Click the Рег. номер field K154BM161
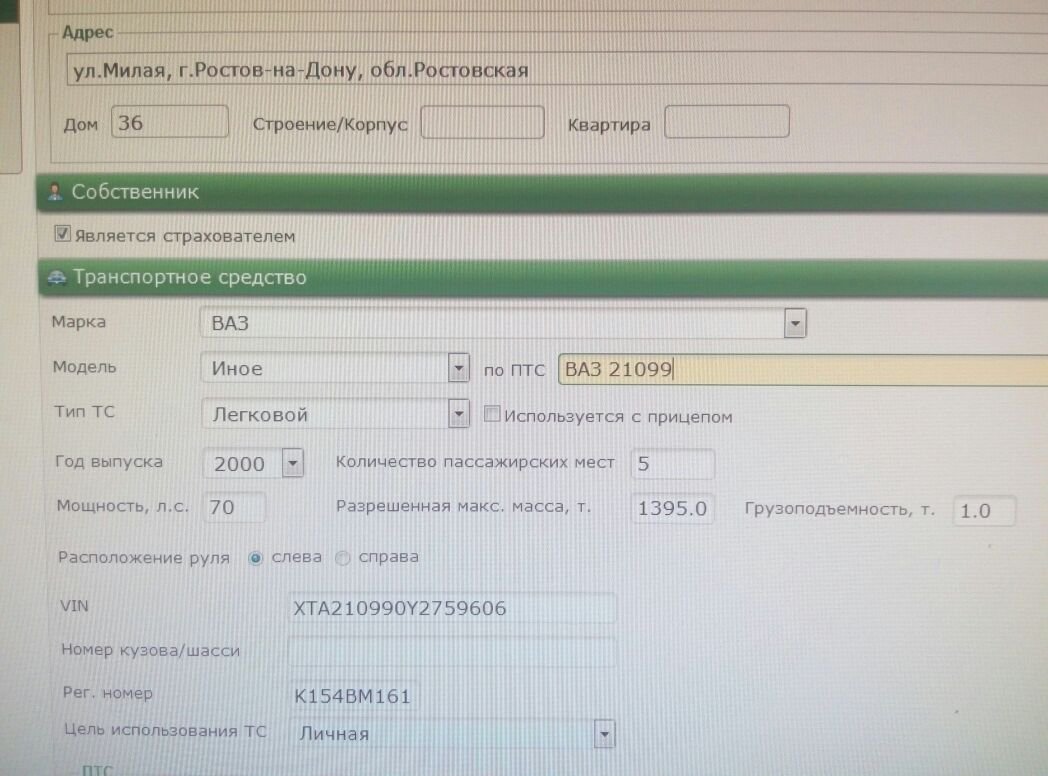1048x776 pixels. pos(354,696)
